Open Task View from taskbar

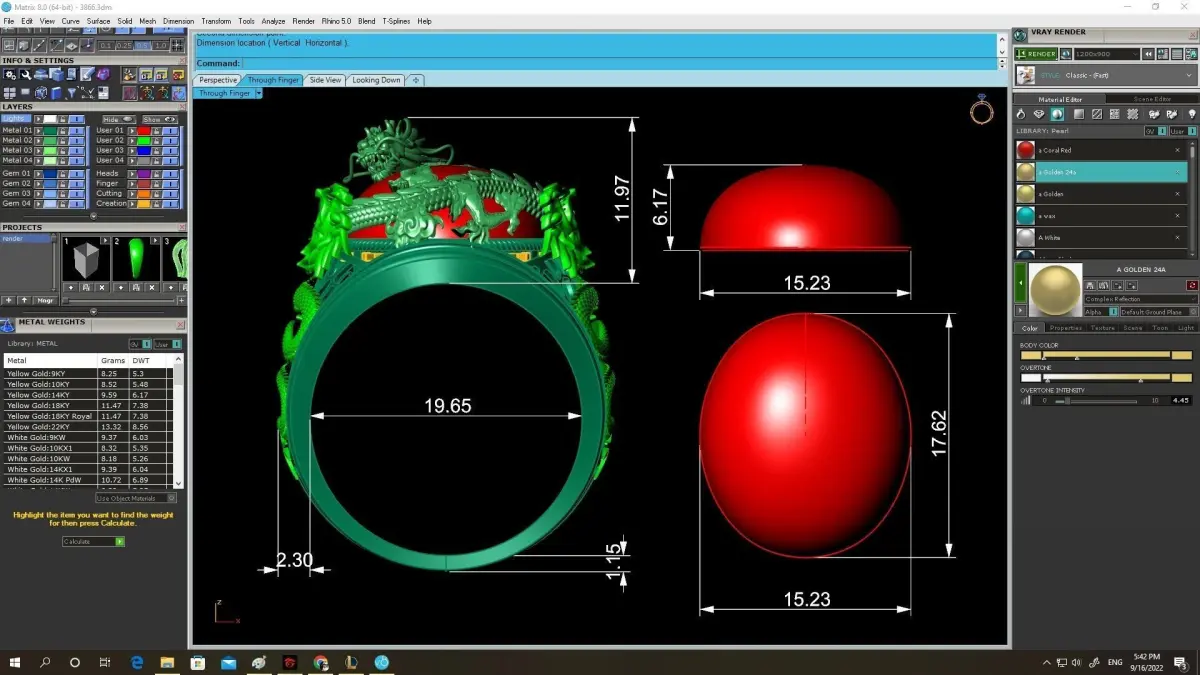coord(105,662)
